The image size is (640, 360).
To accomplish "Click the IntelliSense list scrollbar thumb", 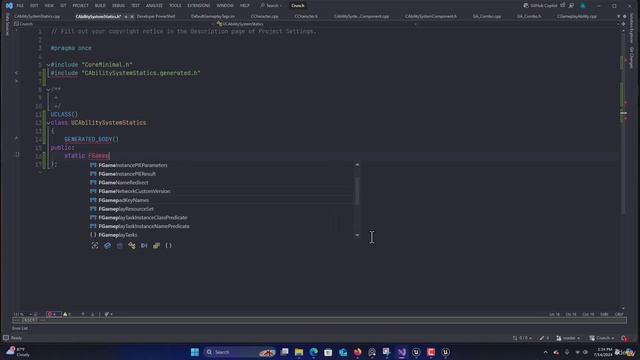I will coord(357,191).
